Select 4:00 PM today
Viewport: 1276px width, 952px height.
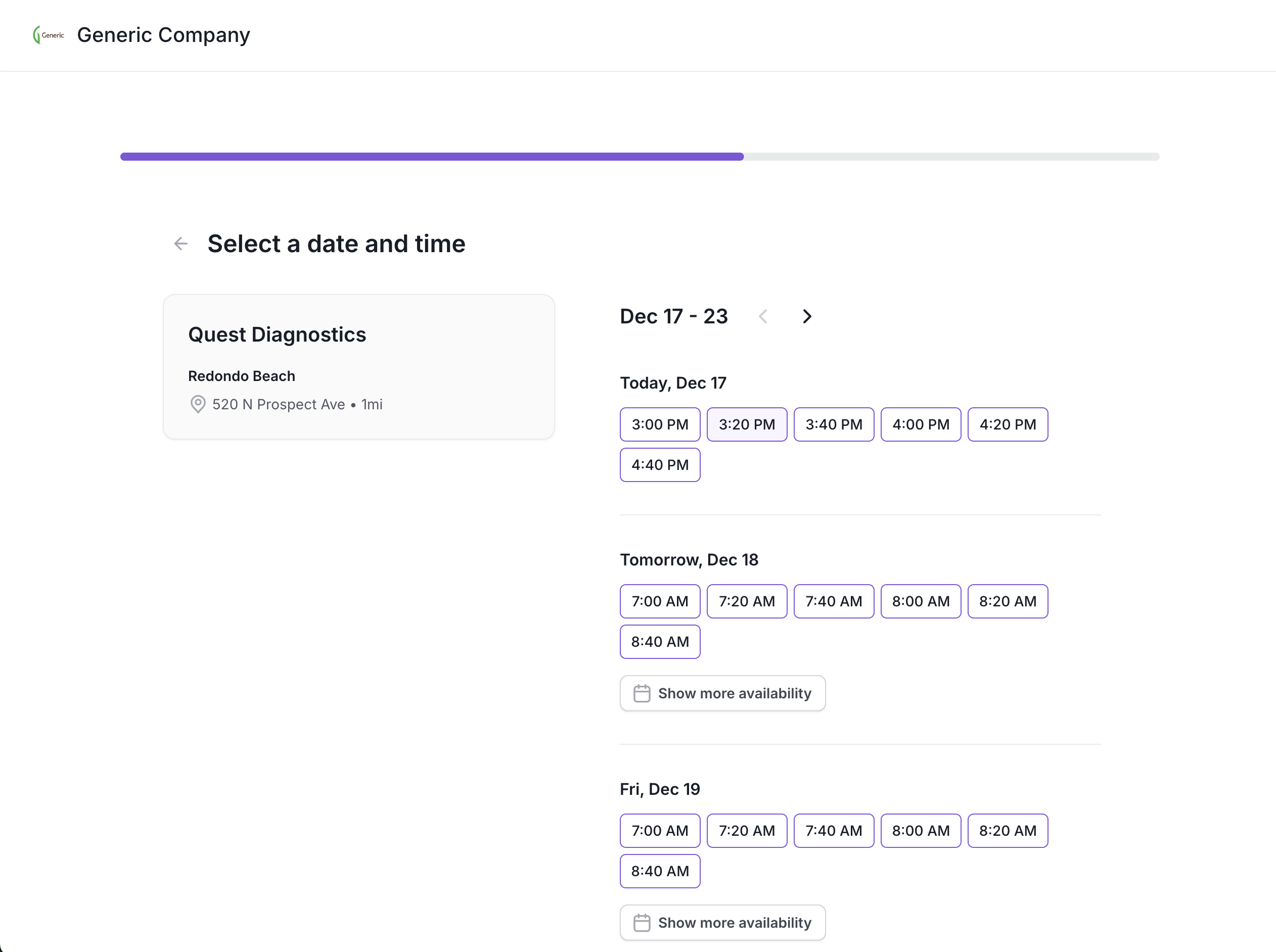point(920,425)
